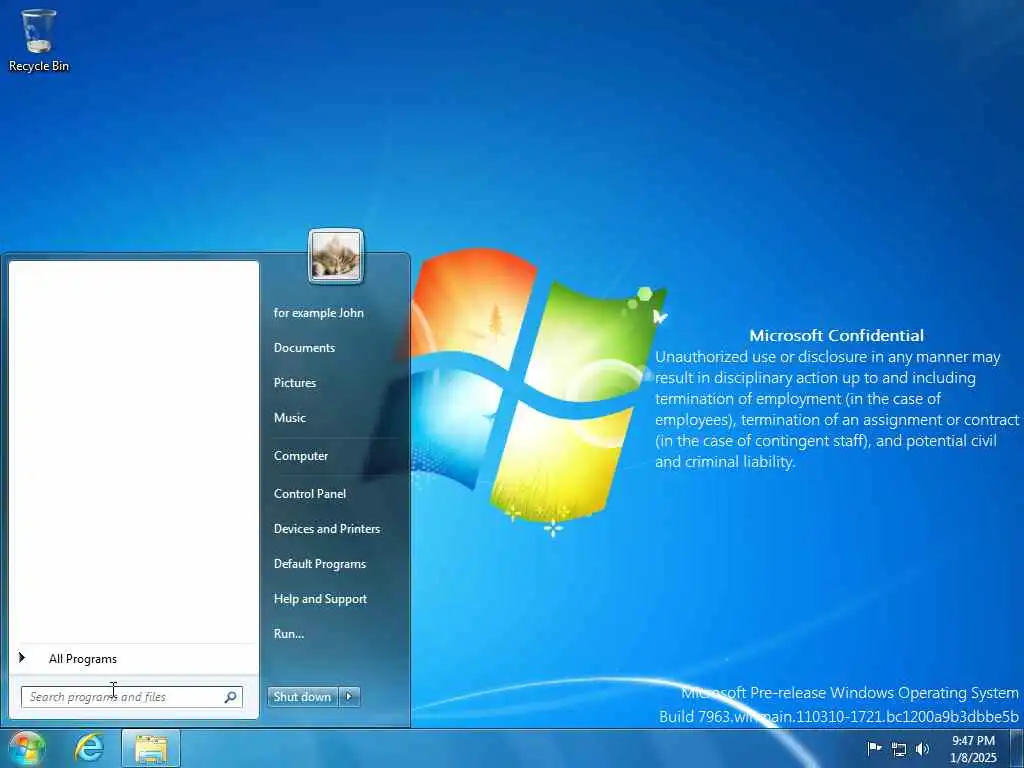
Task: Open the taskbar clock and date
Action: 973,749
